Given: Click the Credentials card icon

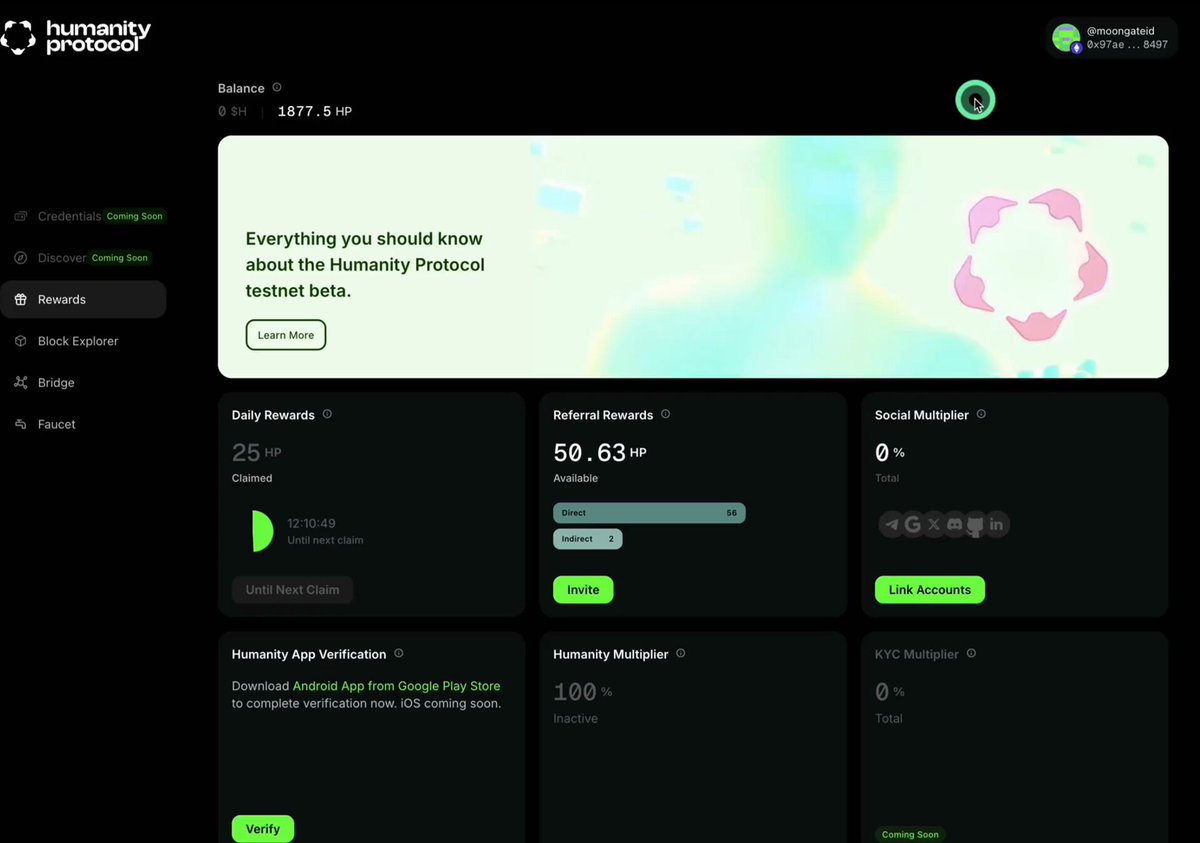Looking at the screenshot, I should click(20, 216).
